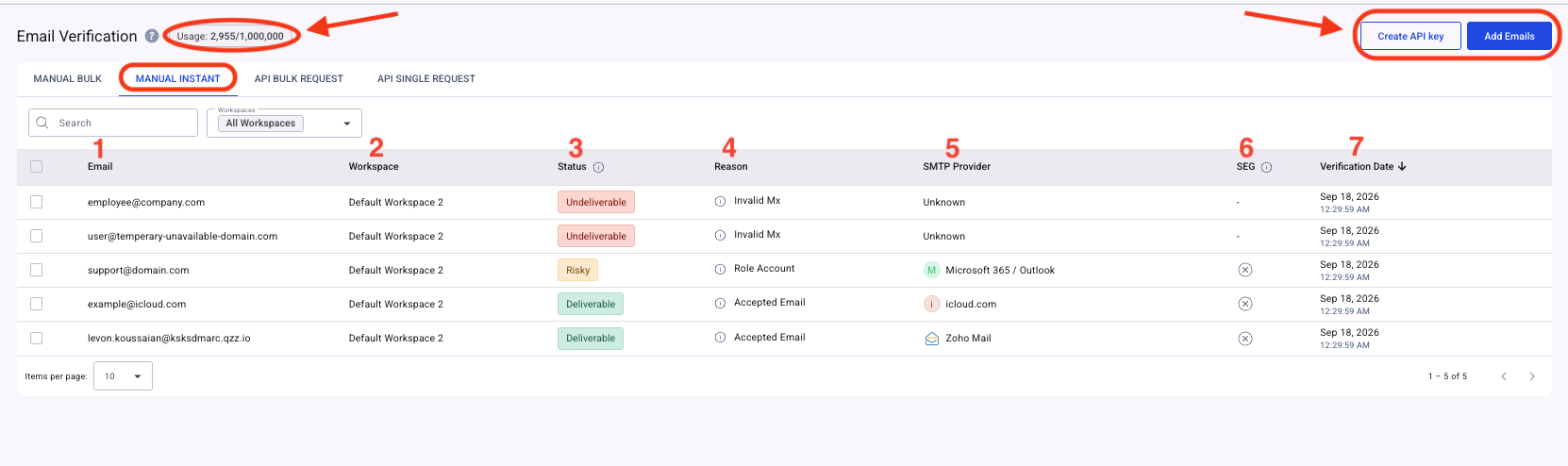Screen dimensions: 1568x466
Task: Click the info icon next to Status header
Action: pos(598,167)
